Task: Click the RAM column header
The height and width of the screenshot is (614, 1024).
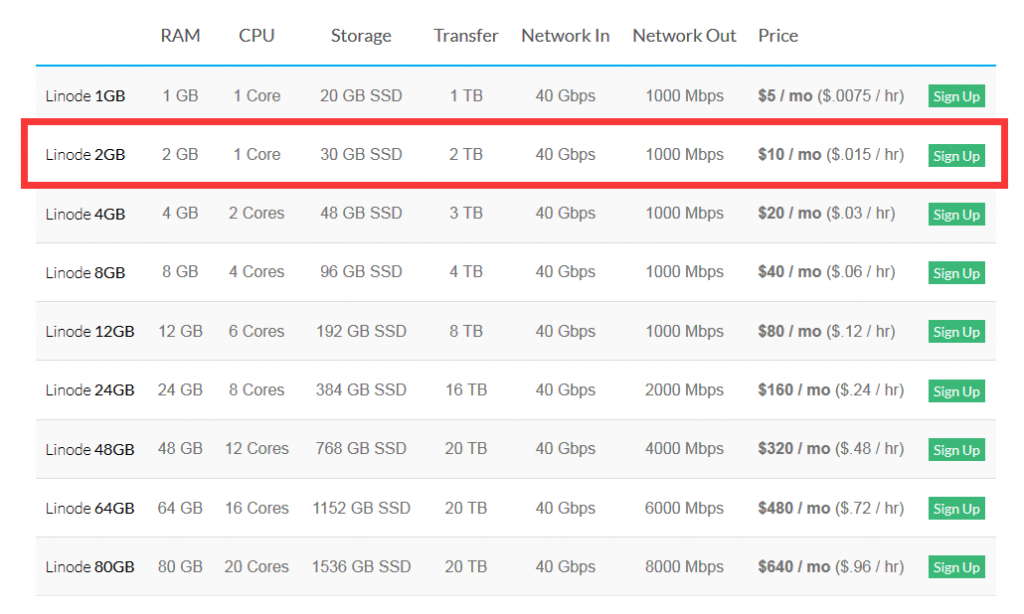Action: pyautogui.click(x=180, y=35)
